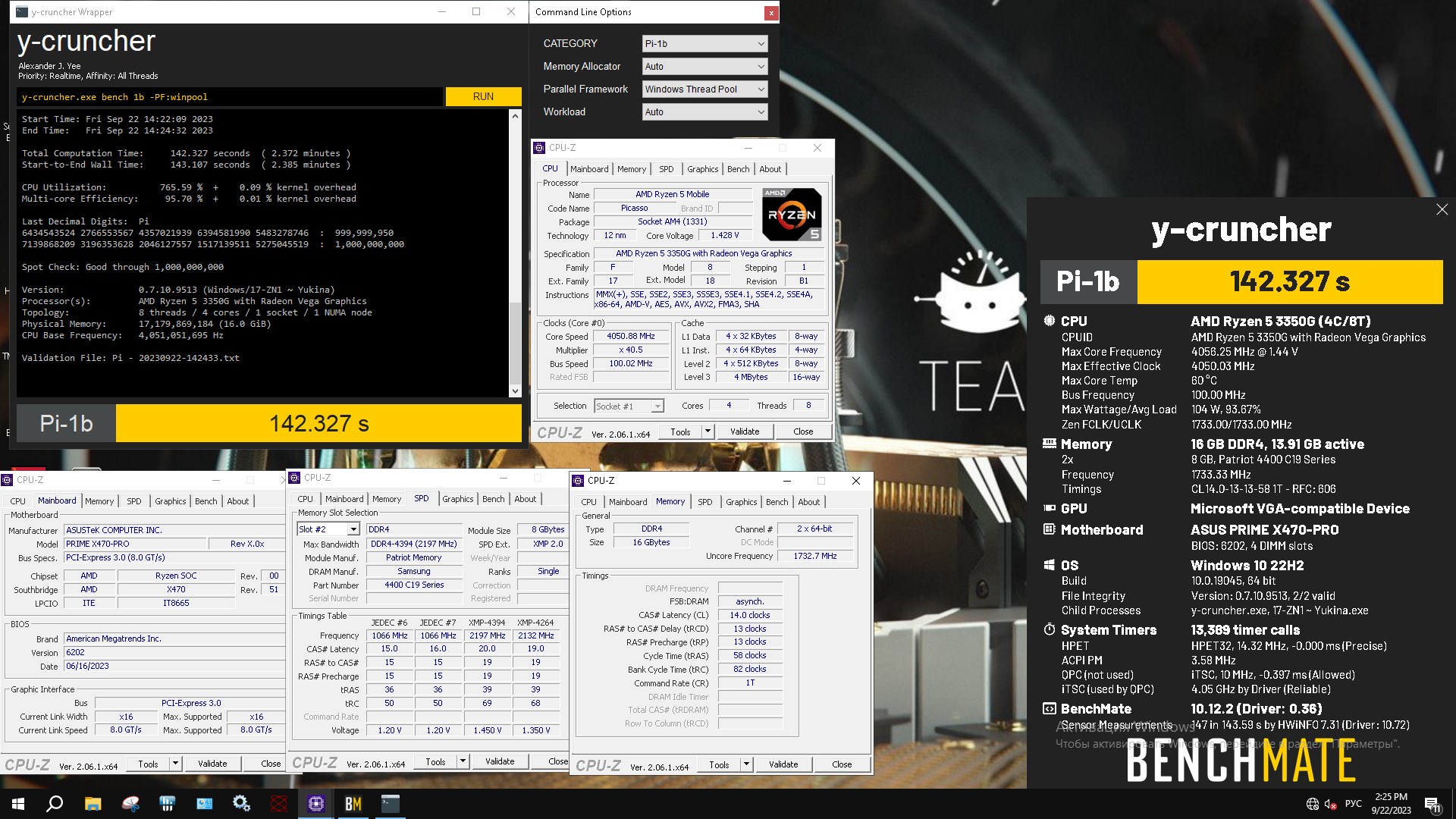The width and height of the screenshot is (1456, 819).
Task: Switch to BenchMate BM taskbar icon
Action: pos(353,804)
